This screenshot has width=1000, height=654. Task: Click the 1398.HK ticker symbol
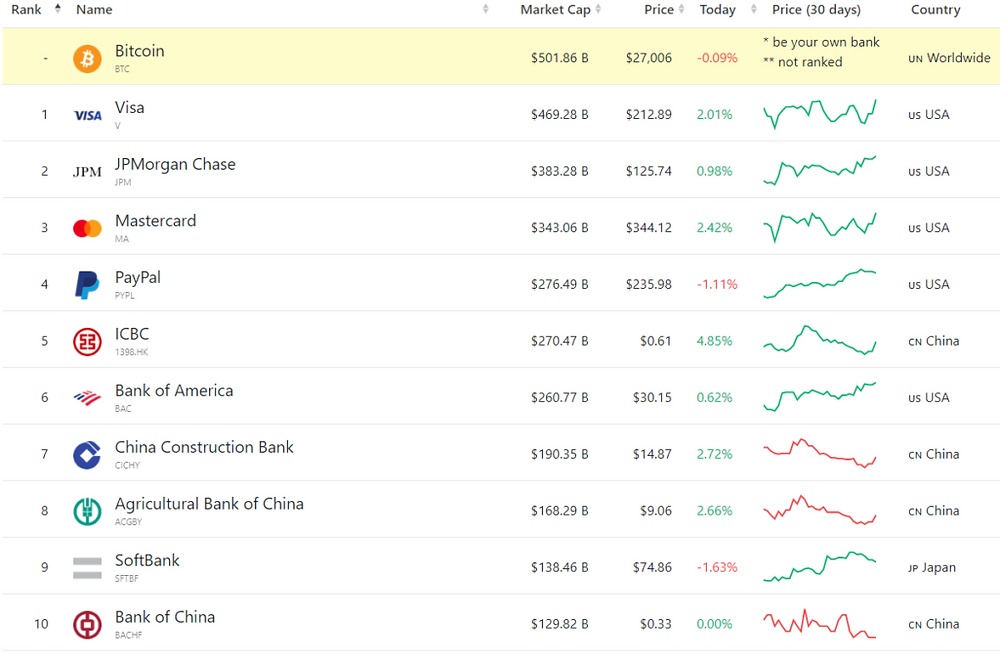pos(131,352)
